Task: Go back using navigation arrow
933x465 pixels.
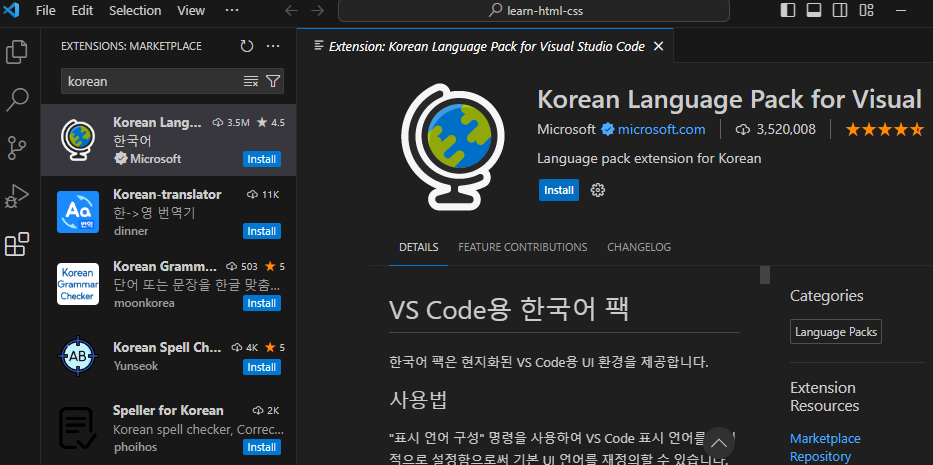Action: click(x=291, y=10)
